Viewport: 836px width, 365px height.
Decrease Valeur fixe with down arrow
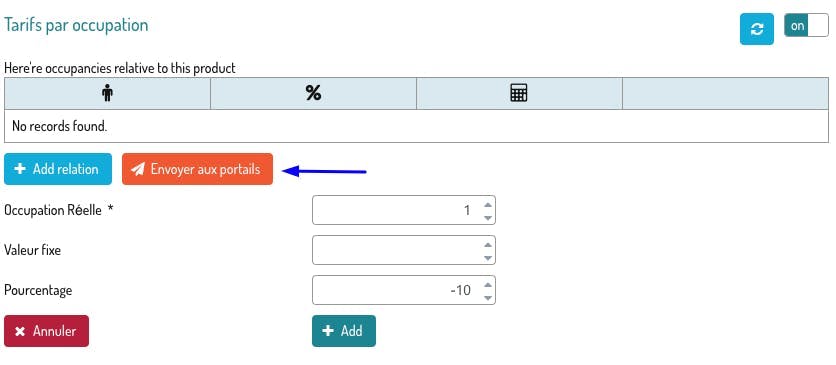pyautogui.click(x=487, y=257)
